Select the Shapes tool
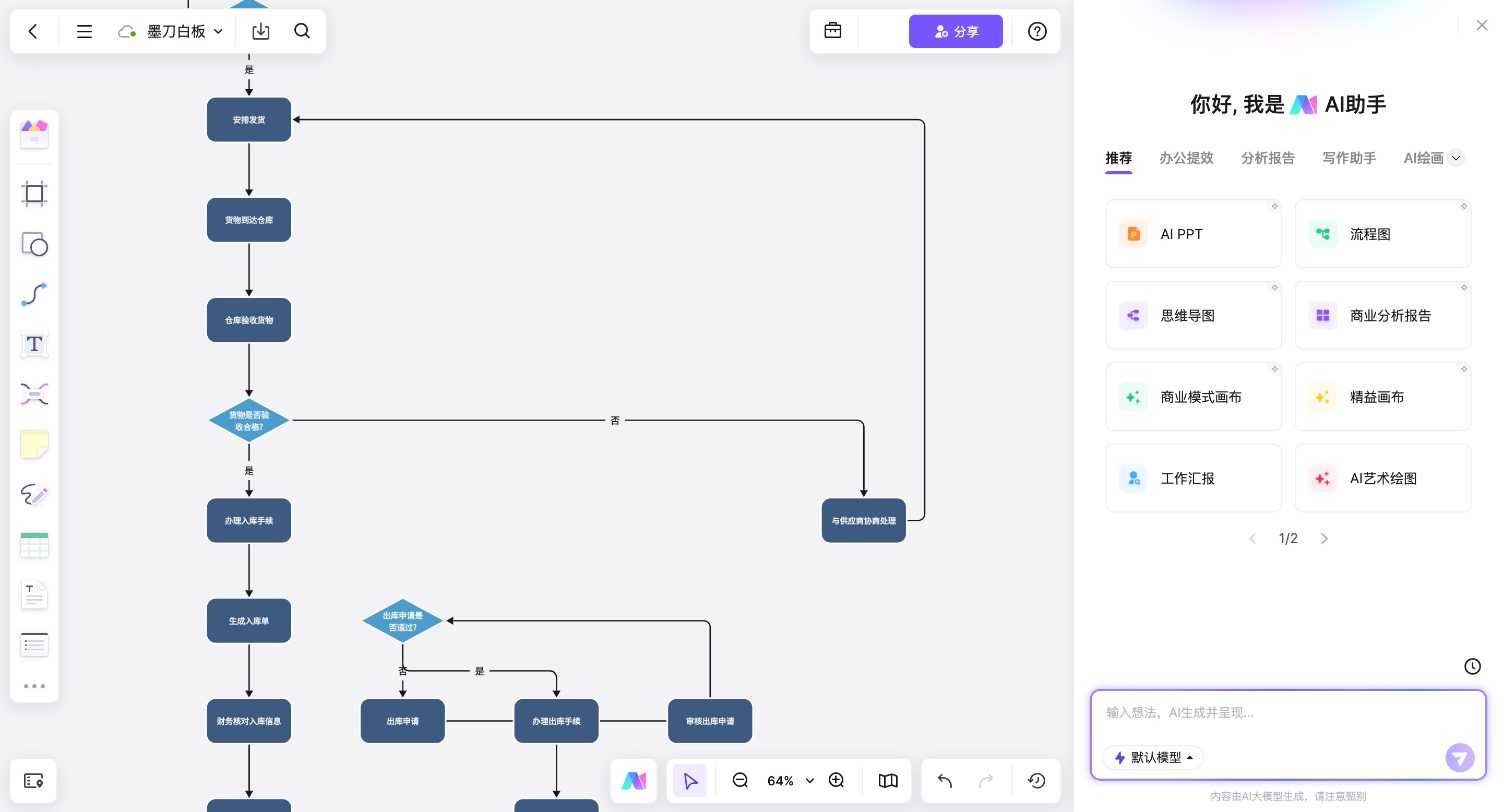The width and height of the screenshot is (1503, 812). pos(34,244)
